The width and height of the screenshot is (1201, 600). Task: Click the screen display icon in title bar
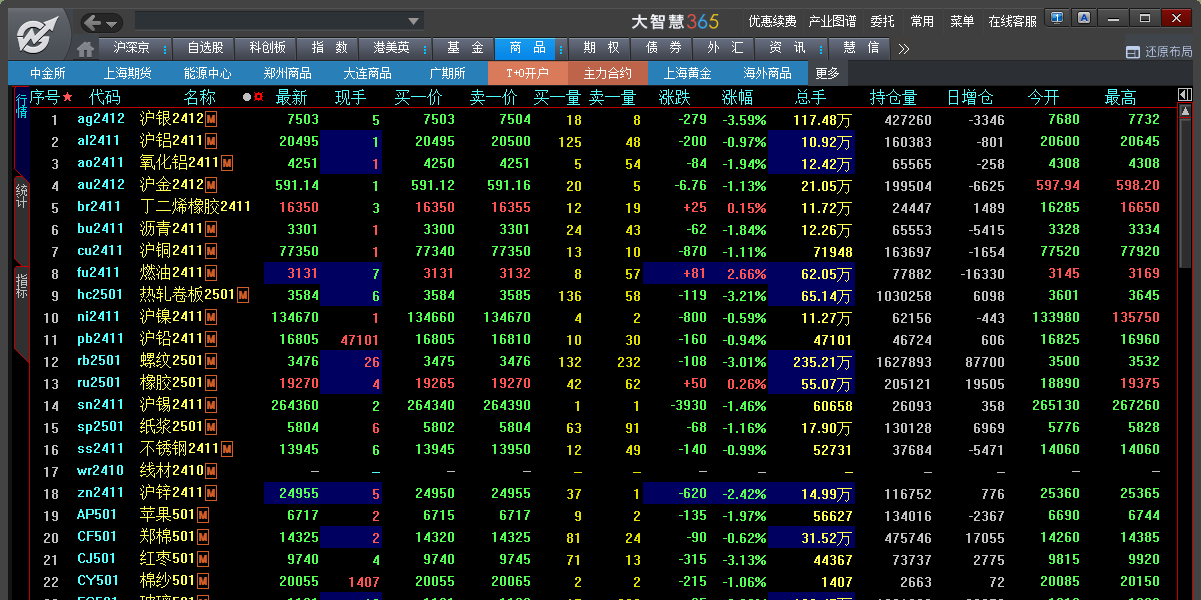coord(1059,18)
